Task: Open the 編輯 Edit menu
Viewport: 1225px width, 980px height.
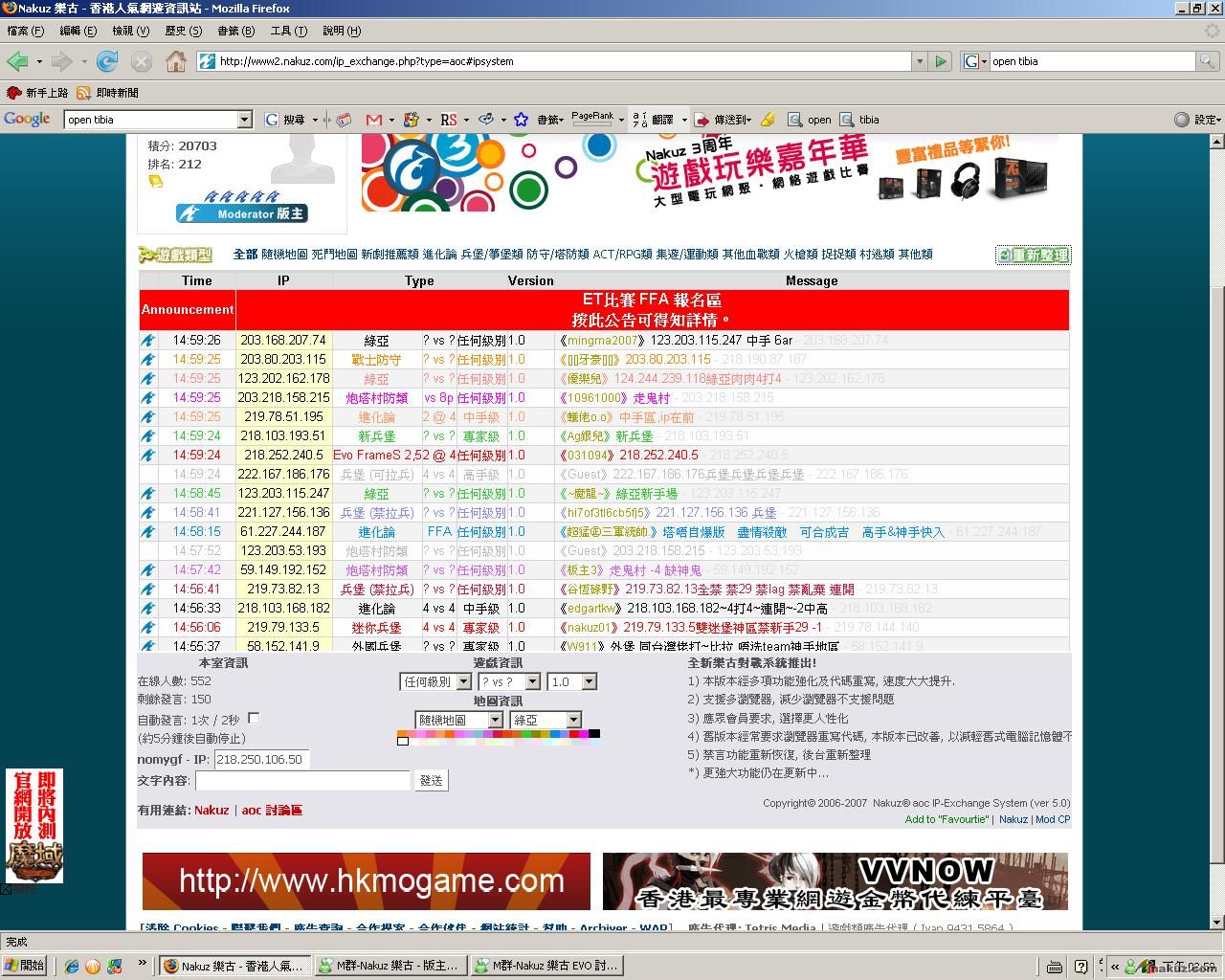Action: [x=78, y=31]
